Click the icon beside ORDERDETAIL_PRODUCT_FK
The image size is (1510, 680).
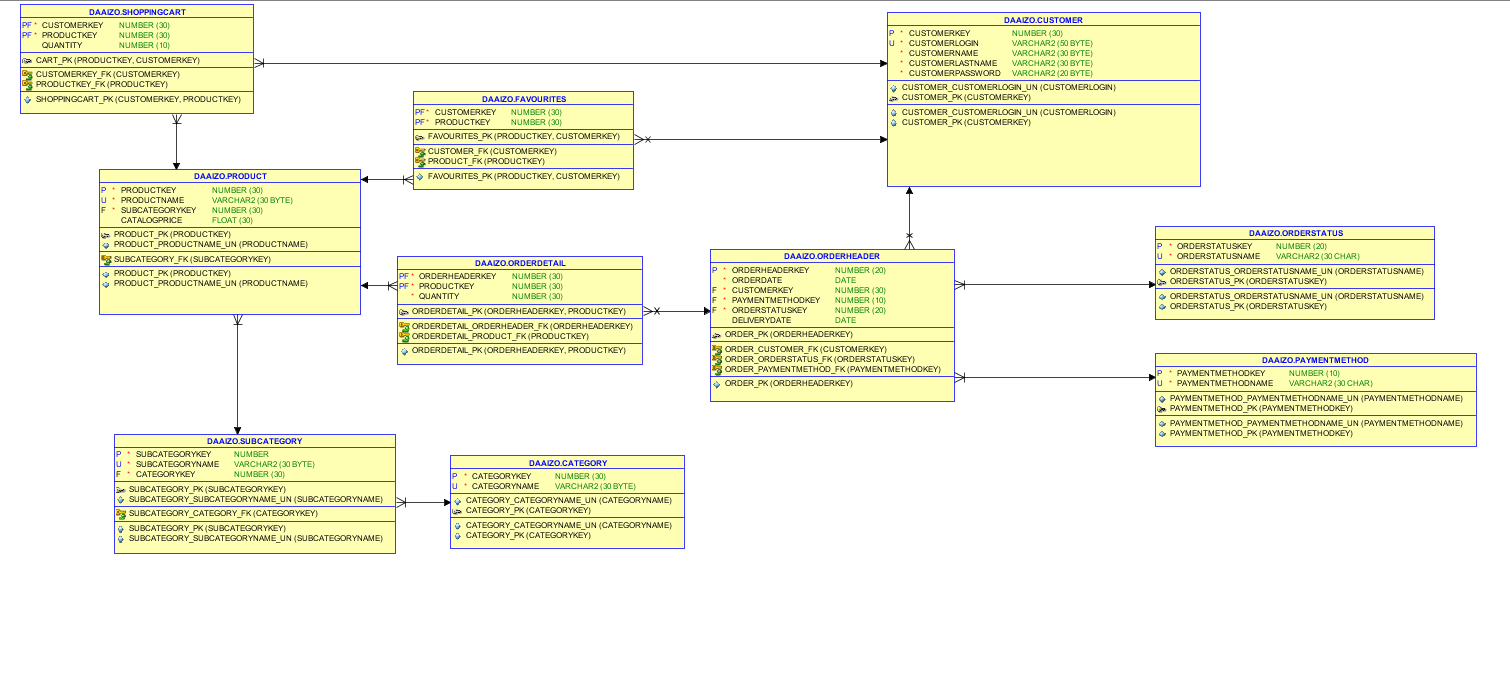click(404, 336)
